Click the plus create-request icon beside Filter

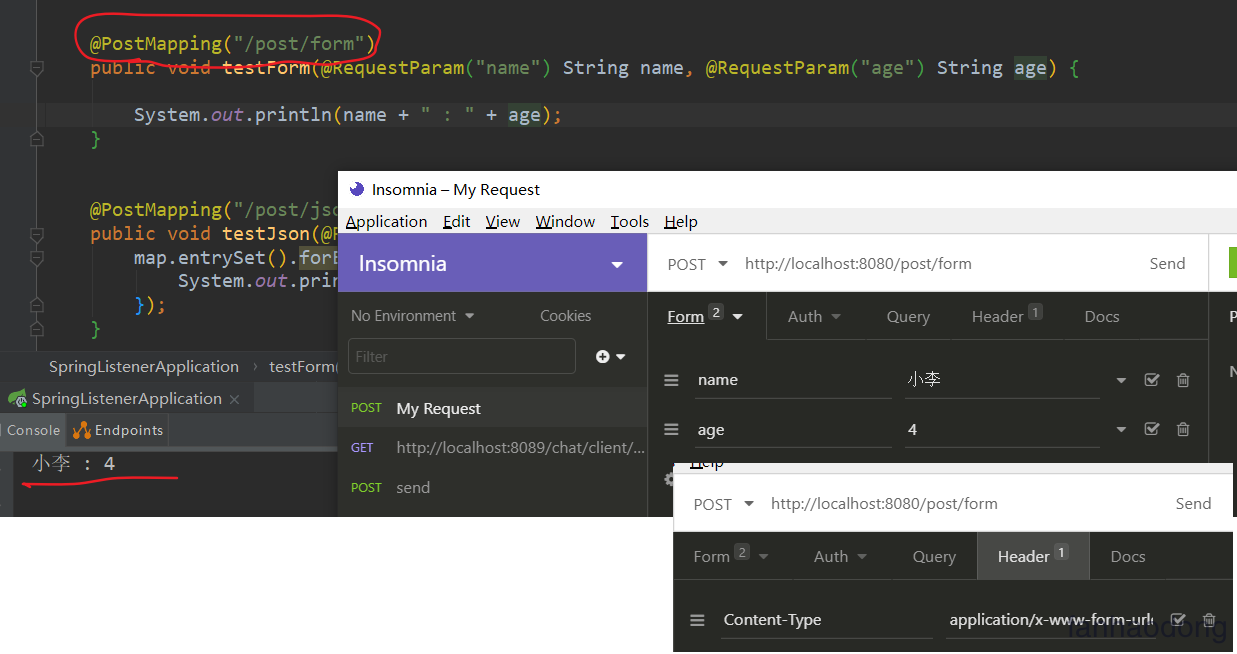[610, 356]
